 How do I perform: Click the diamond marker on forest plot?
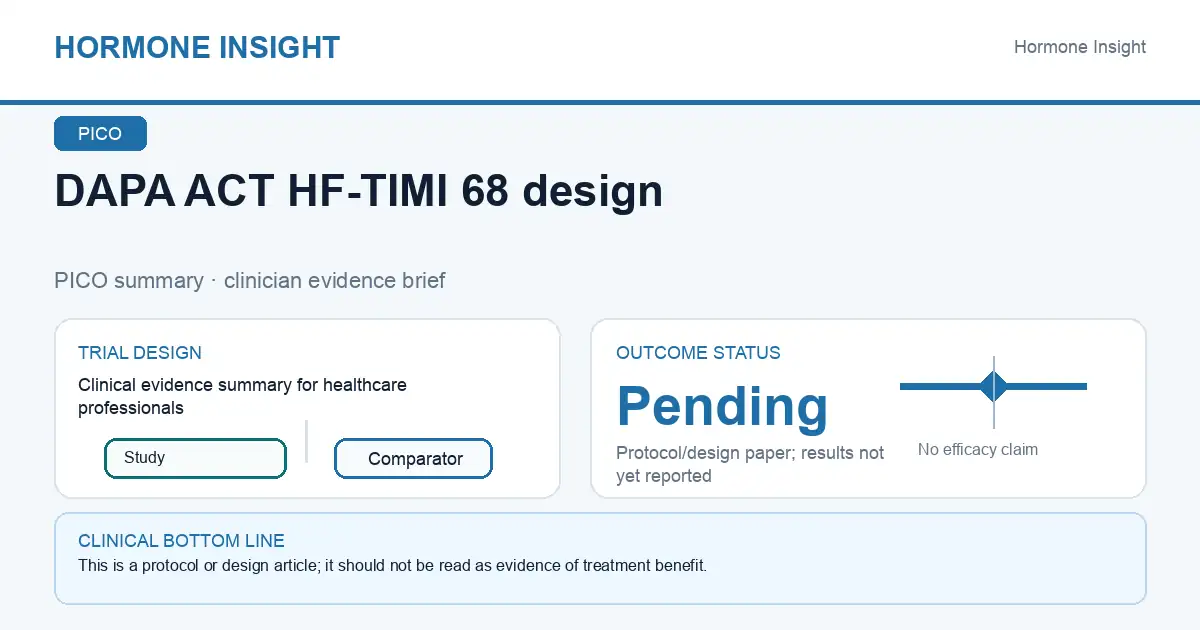click(x=993, y=386)
